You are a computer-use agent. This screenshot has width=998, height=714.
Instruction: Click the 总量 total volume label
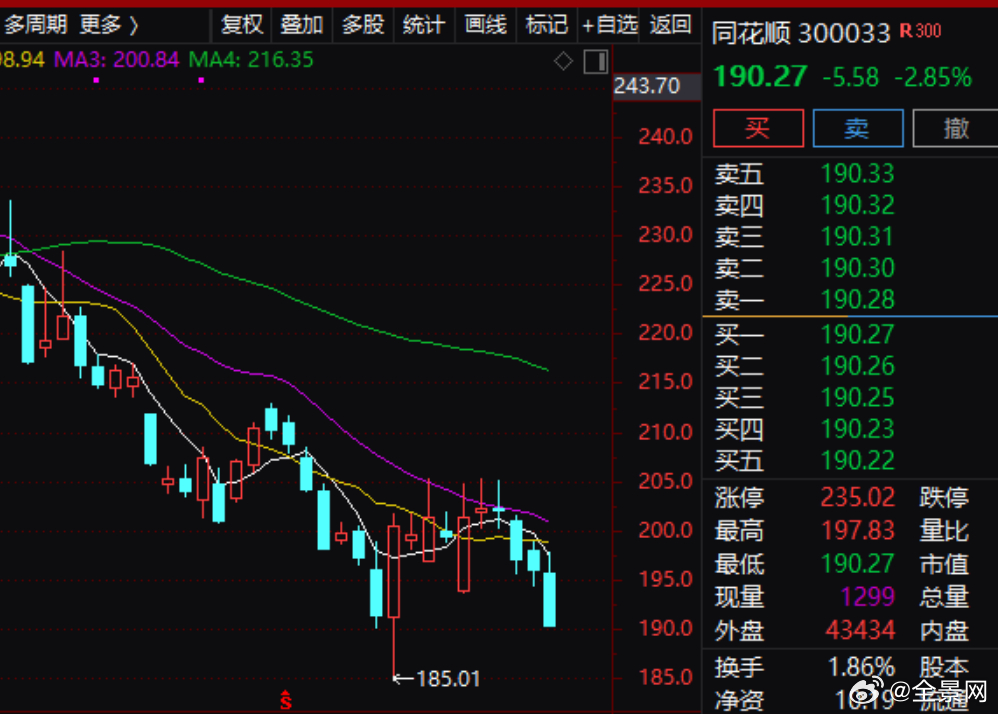coord(944,597)
